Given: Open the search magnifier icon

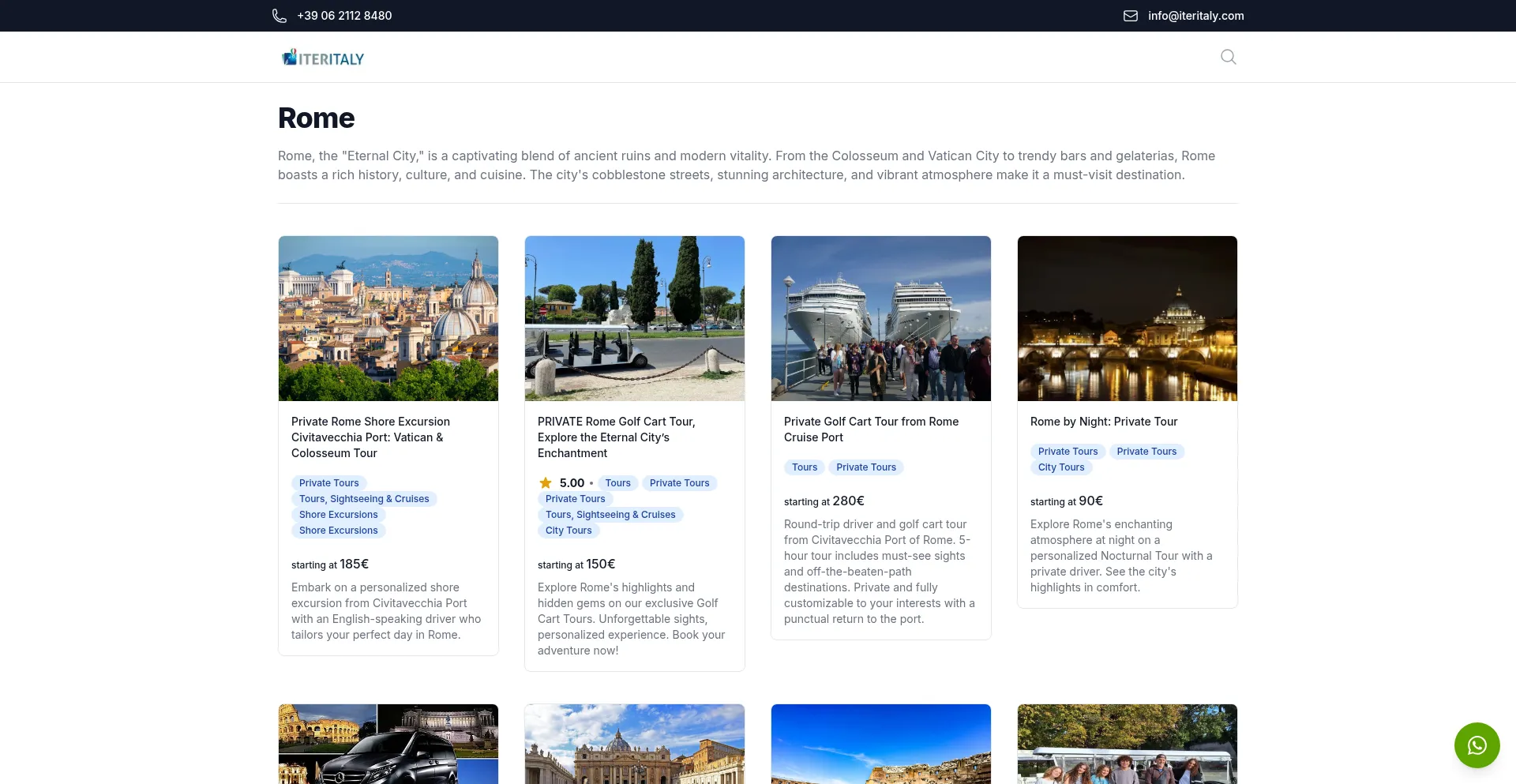Looking at the screenshot, I should click(1229, 57).
